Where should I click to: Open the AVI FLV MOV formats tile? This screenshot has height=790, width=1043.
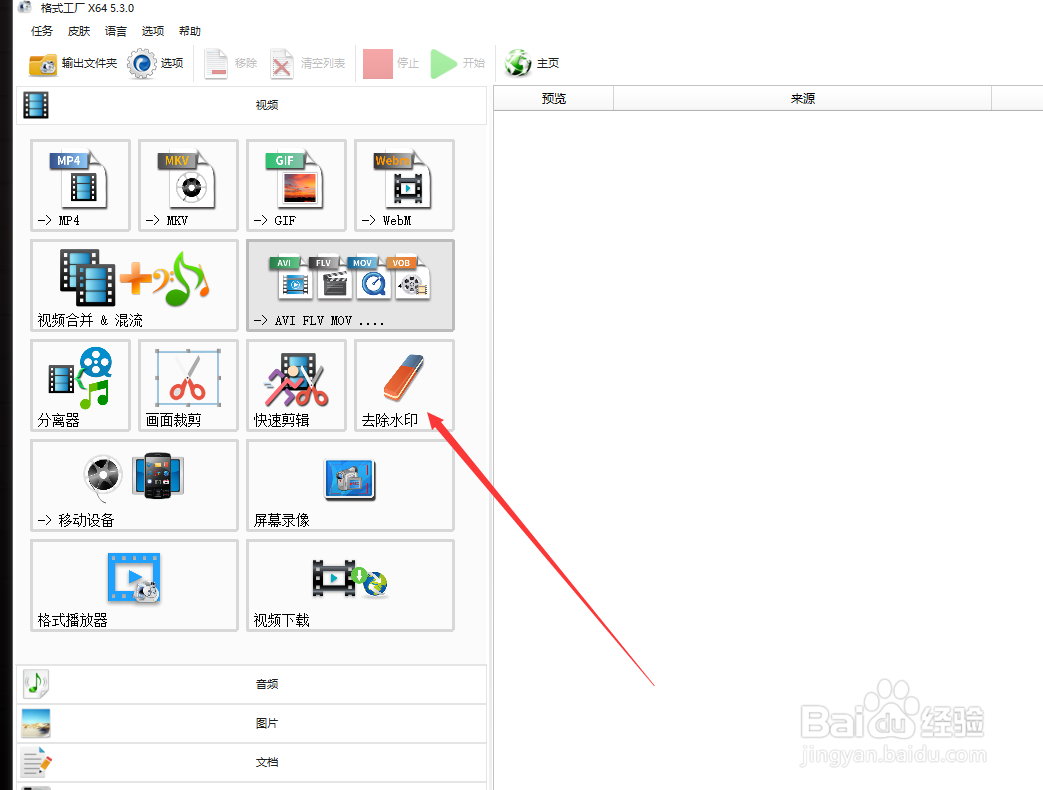click(351, 285)
